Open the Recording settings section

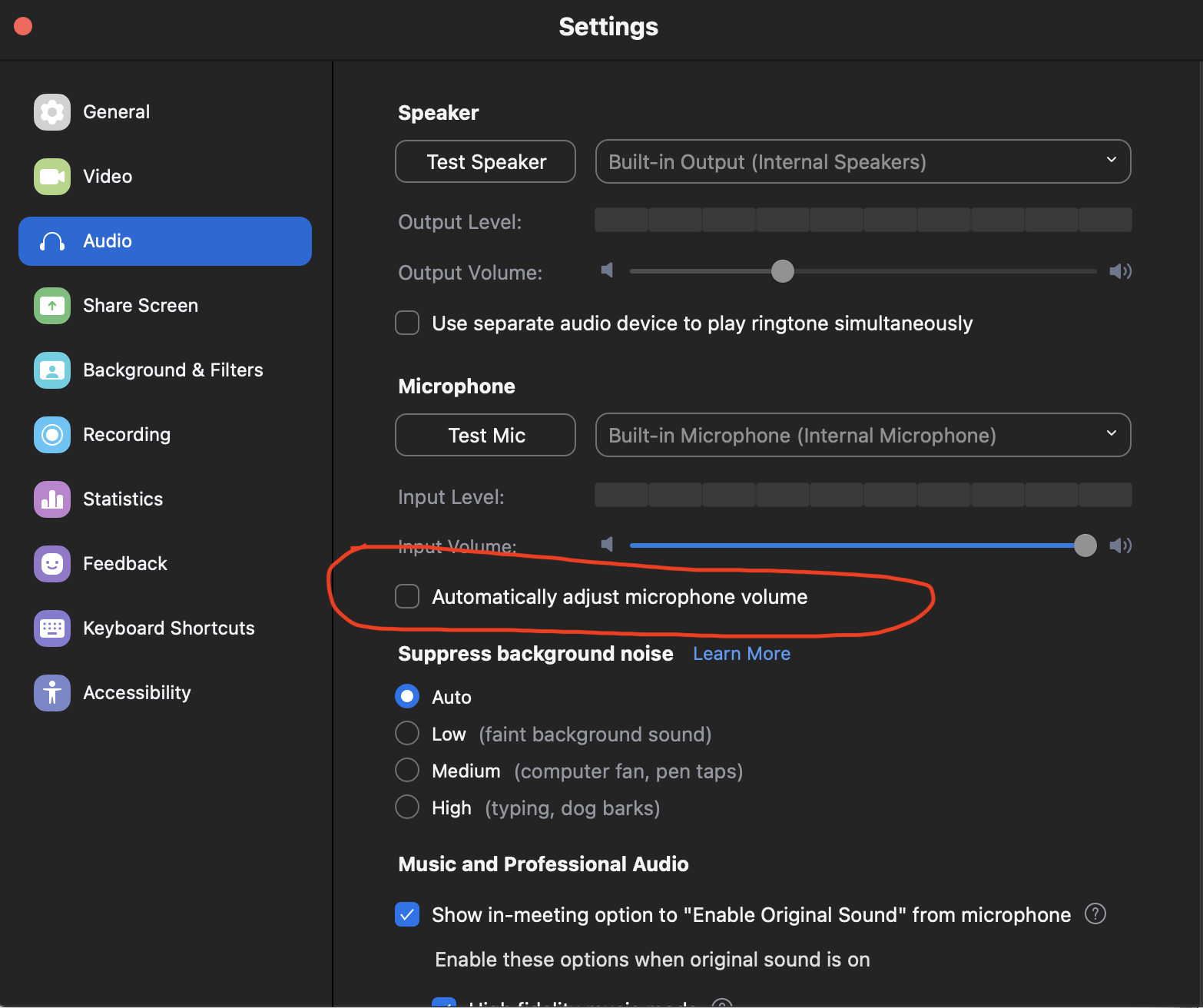coord(126,434)
